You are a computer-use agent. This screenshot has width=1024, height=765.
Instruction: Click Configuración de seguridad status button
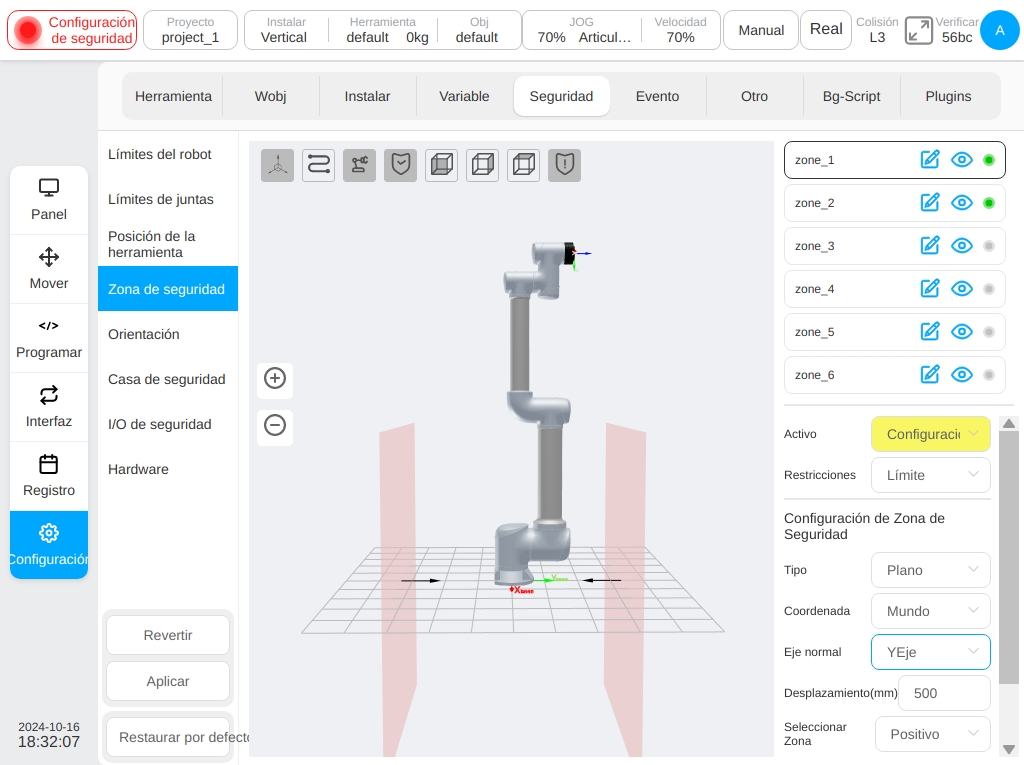click(x=72, y=30)
